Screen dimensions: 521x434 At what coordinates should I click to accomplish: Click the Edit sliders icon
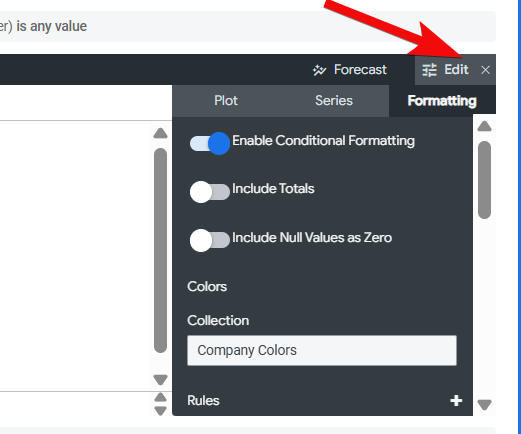tap(429, 70)
